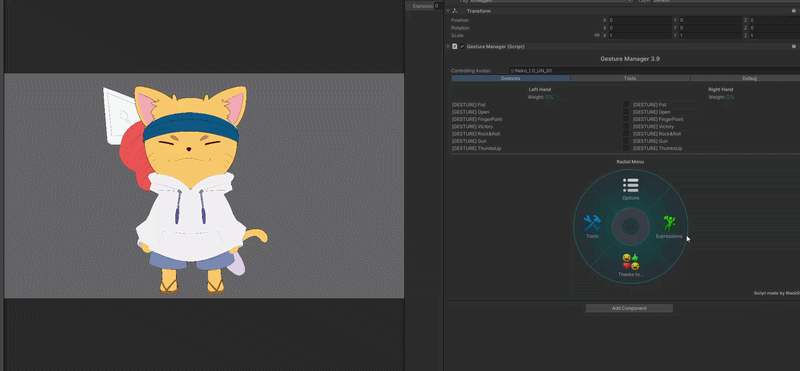Viewport: 800px width, 371px height.
Task: Open the green Expressions icon in the radial menu
Action: point(669,224)
